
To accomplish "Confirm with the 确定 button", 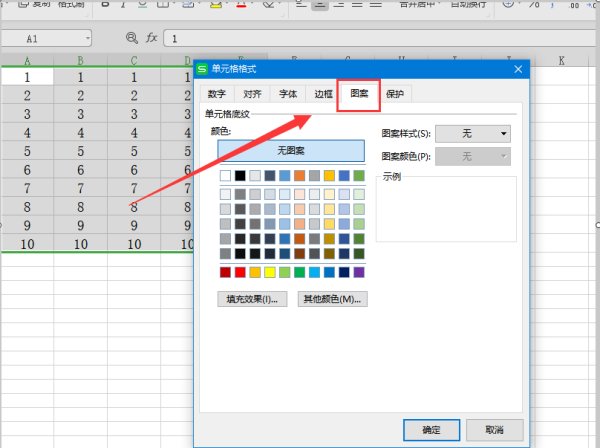I will [432, 430].
